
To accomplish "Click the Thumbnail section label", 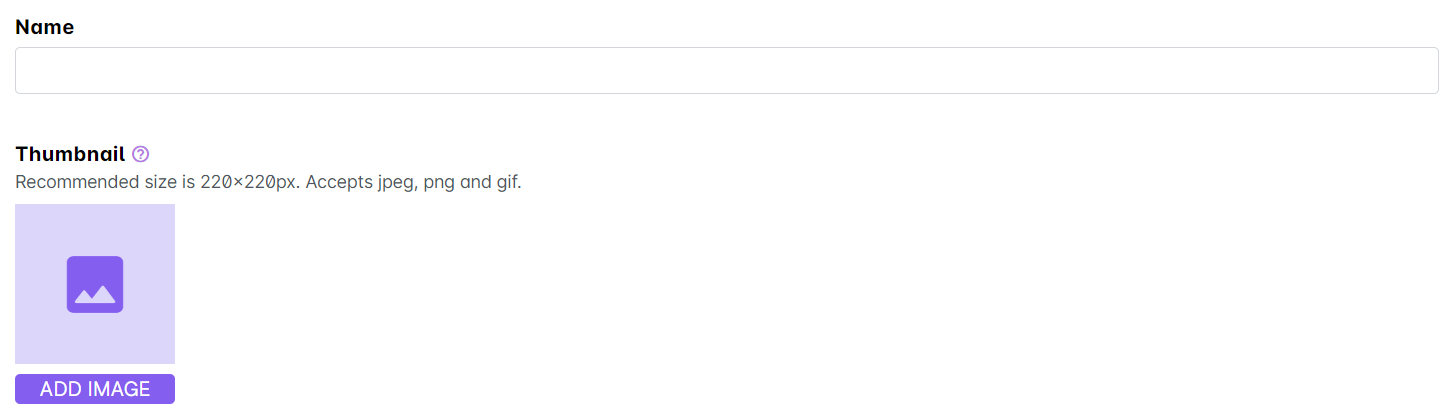I will pos(70,154).
